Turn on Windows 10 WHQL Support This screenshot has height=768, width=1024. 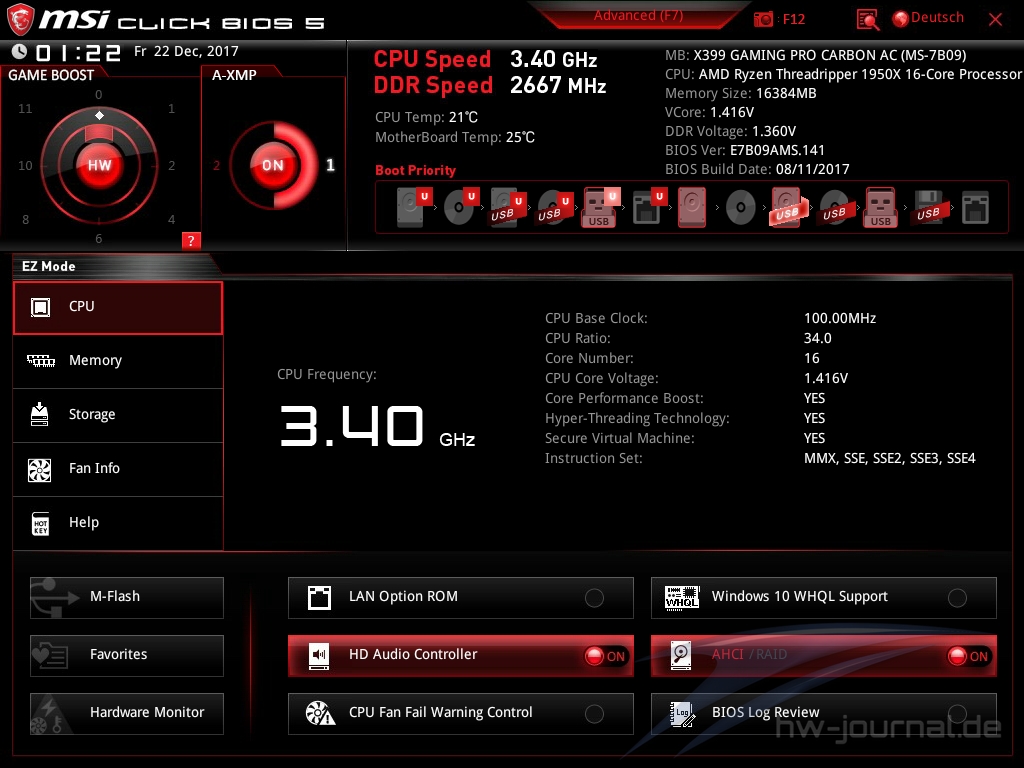(x=958, y=597)
